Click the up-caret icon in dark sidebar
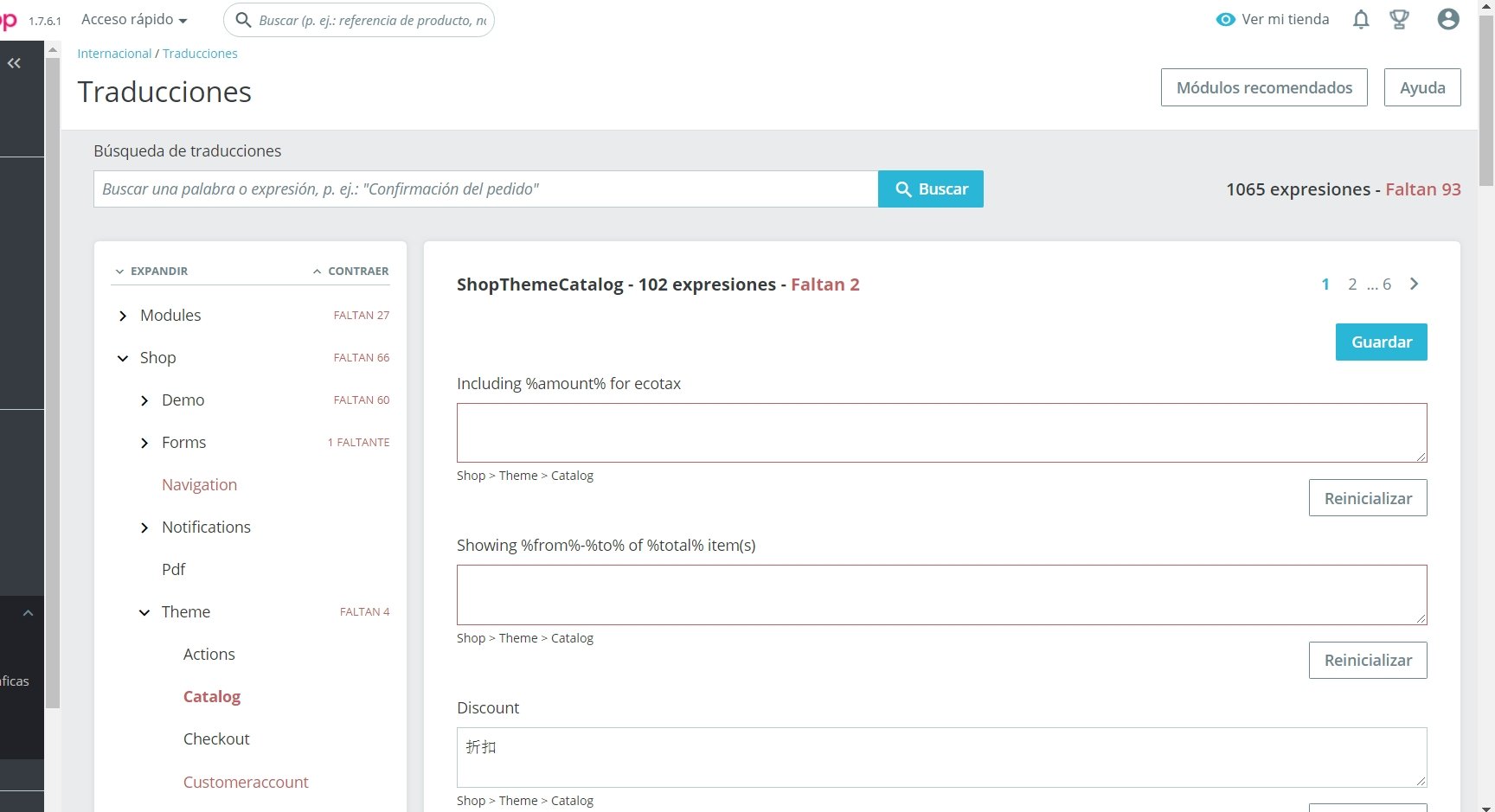 pyautogui.click(x=28, y=613)
